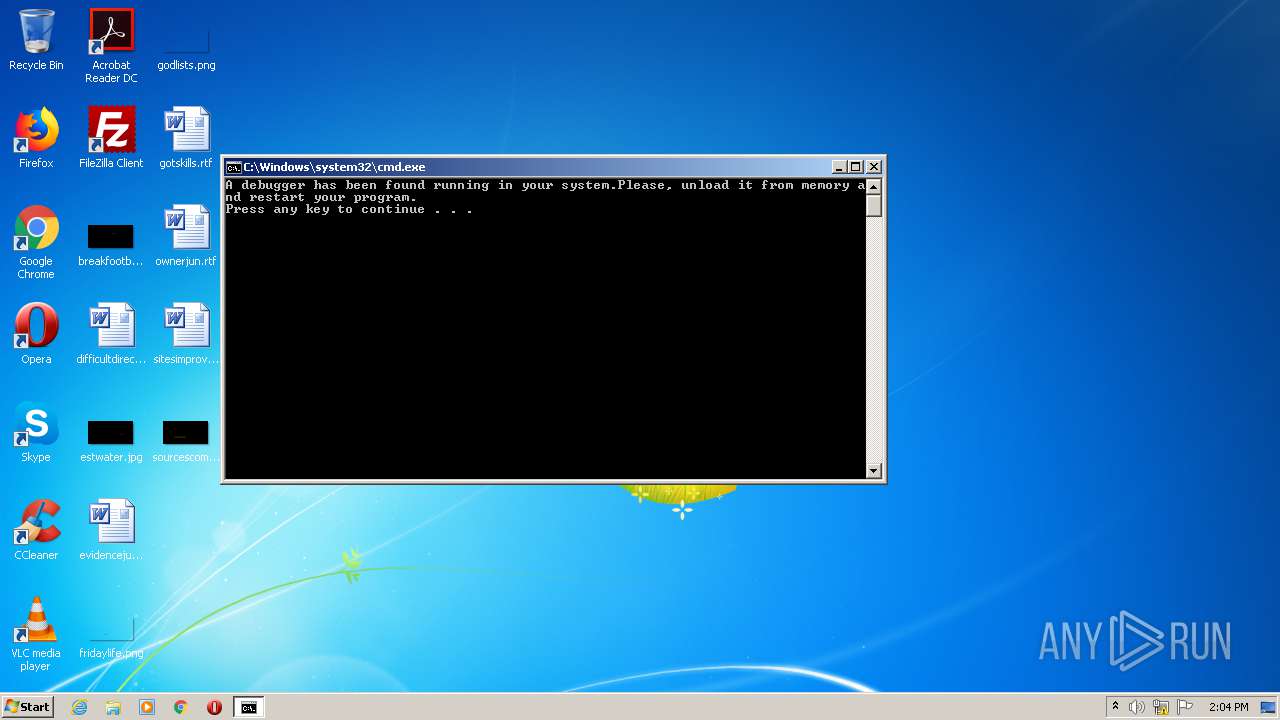Screen dimensions: 1280x720
Task: Open the Firefox desktop shortcut
Action: click(x=36, y=138)
